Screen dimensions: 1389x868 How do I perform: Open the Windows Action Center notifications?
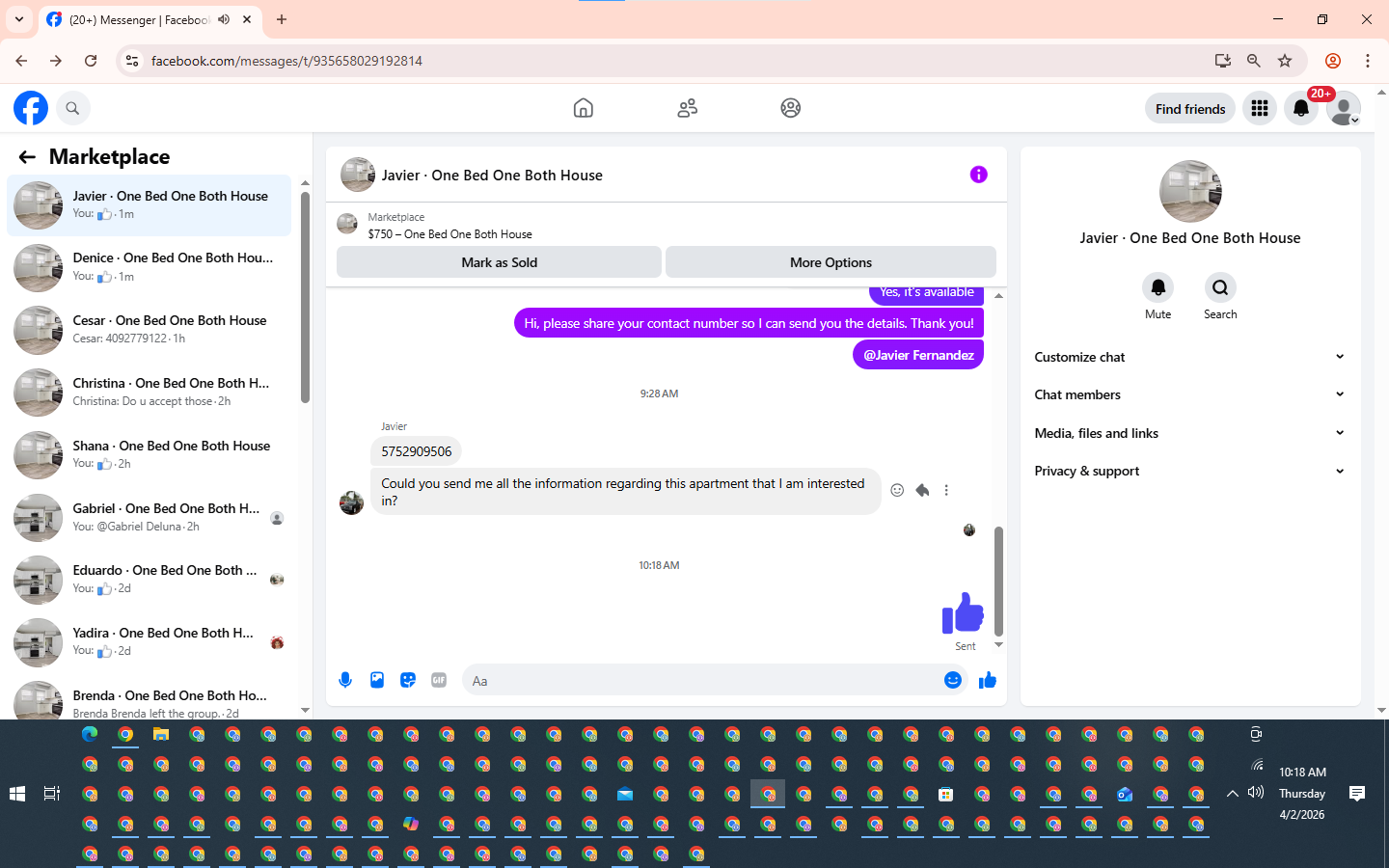coord(1357,794)
